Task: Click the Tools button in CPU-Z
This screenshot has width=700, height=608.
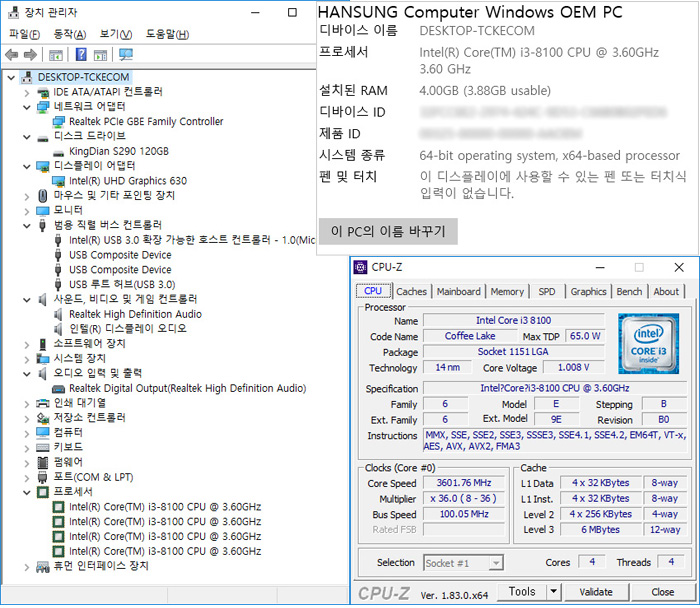Action: pyautogui.click(x=522, y=592)
